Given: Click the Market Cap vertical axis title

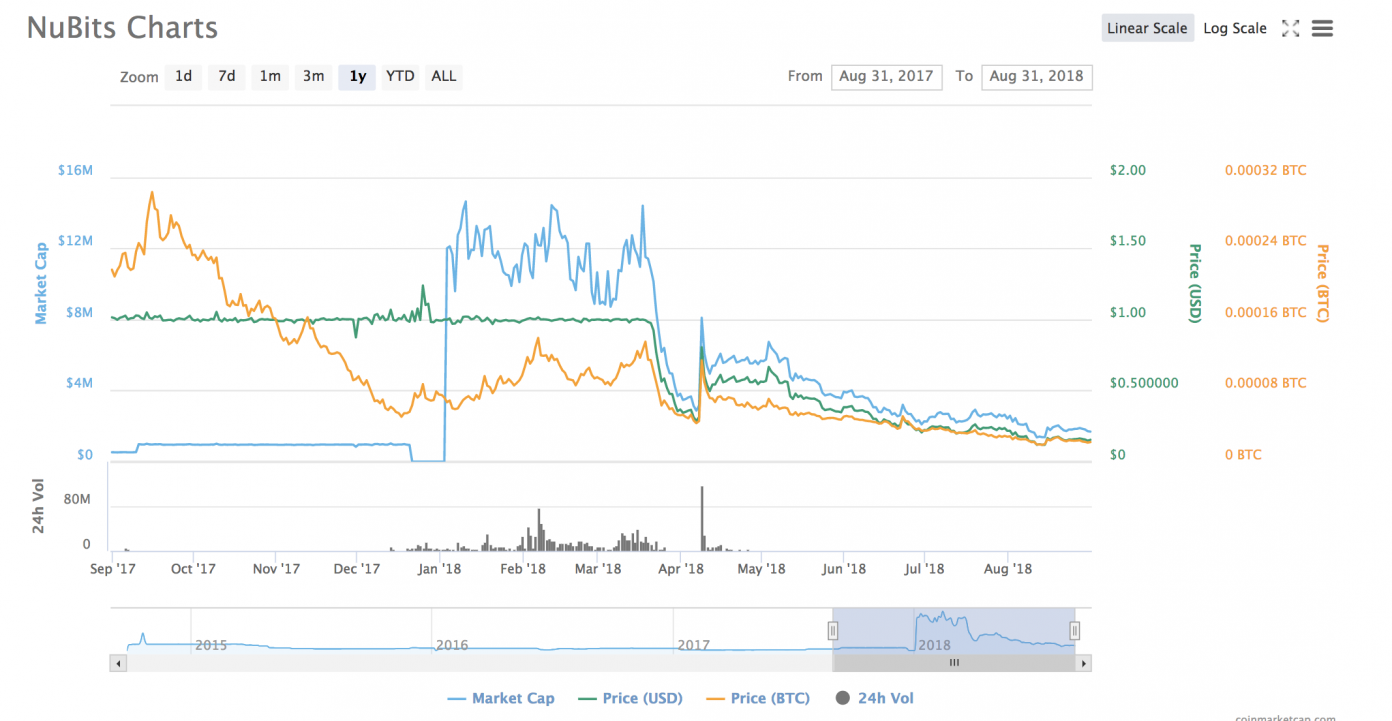Looking at the screenshot, I should click(41, 283).
